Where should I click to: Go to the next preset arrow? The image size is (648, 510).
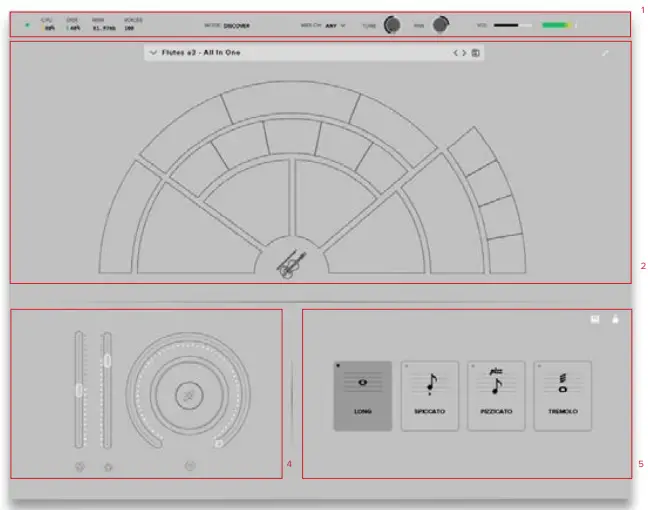point(464,53)
